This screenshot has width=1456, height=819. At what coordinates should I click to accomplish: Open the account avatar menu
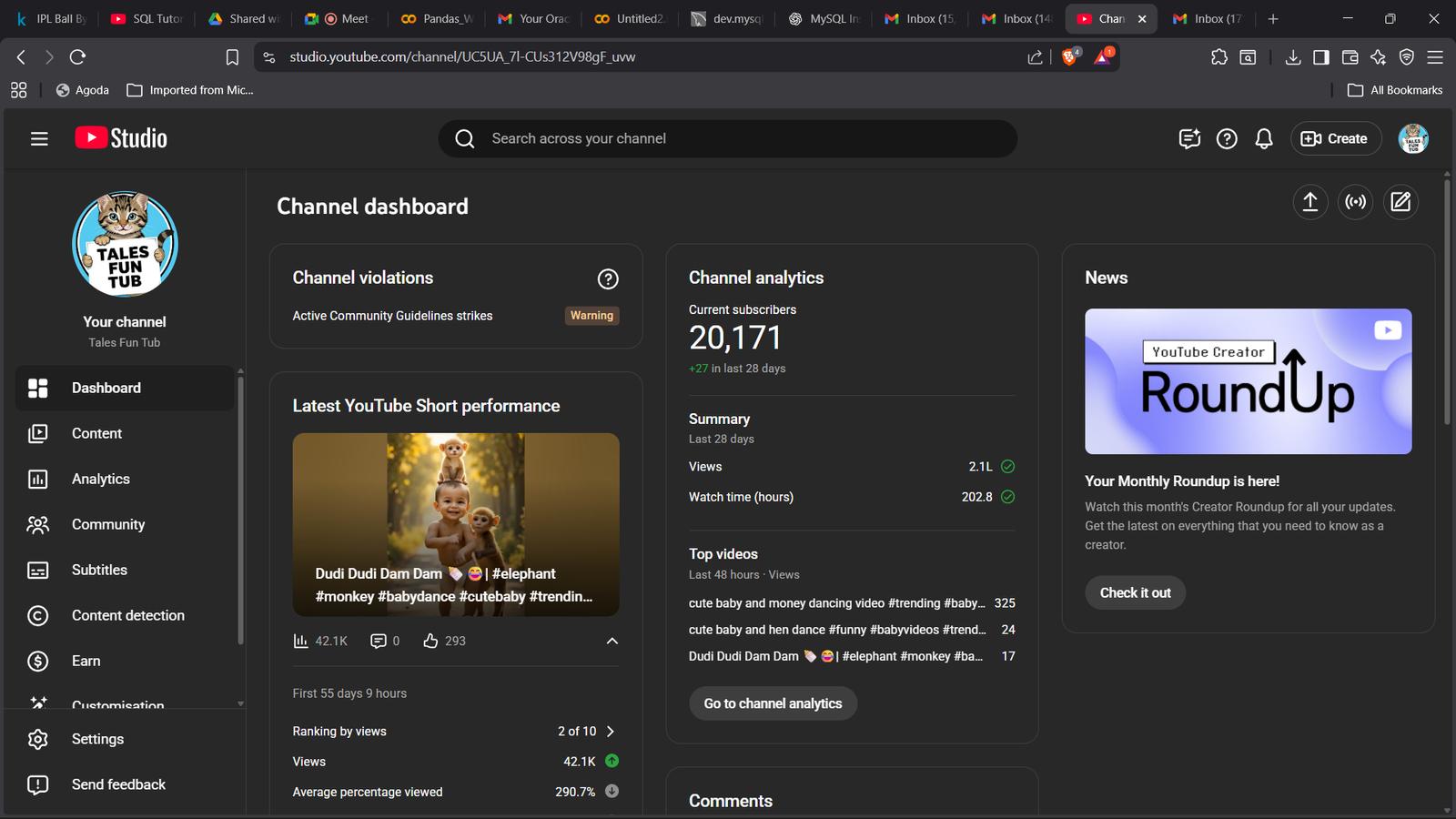tap(1413, 138)
